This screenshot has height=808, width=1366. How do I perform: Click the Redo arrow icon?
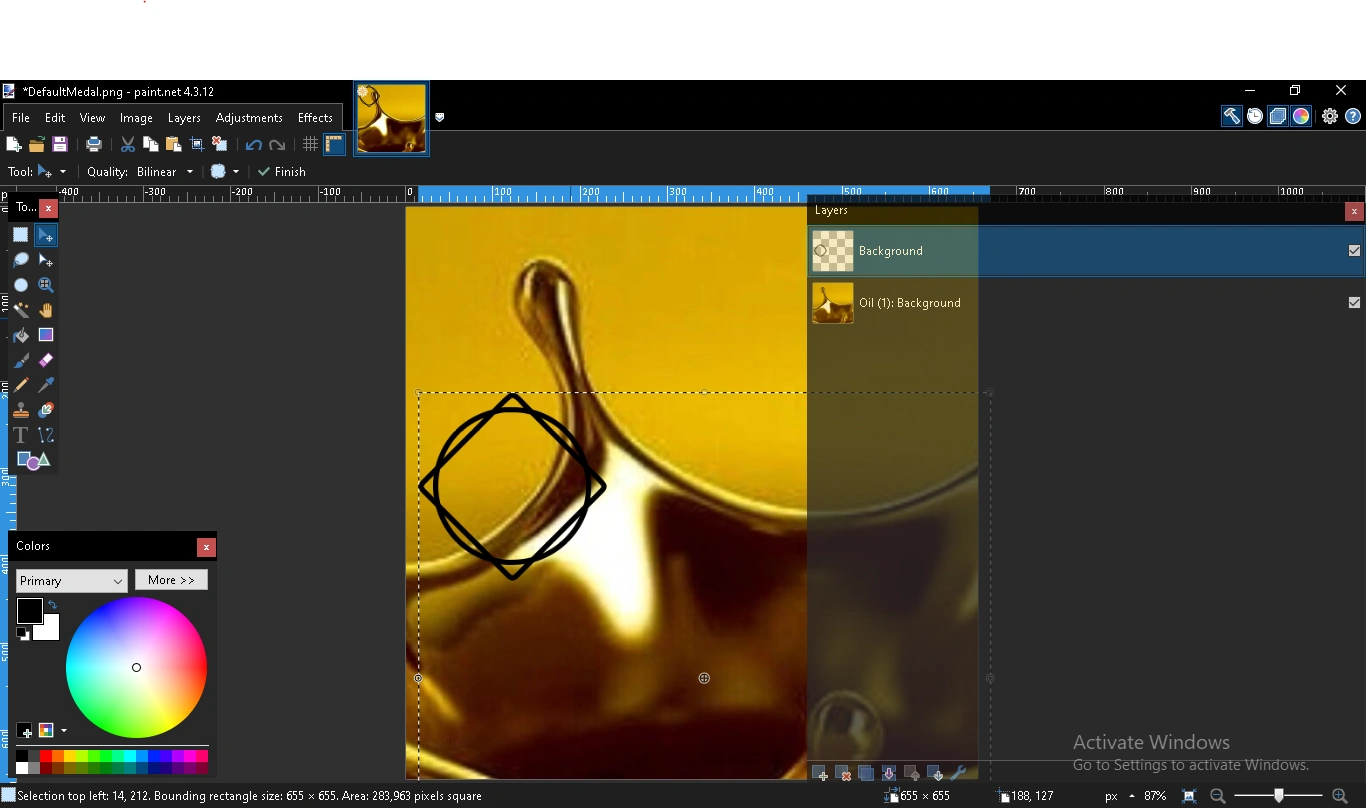pos(278,145)
